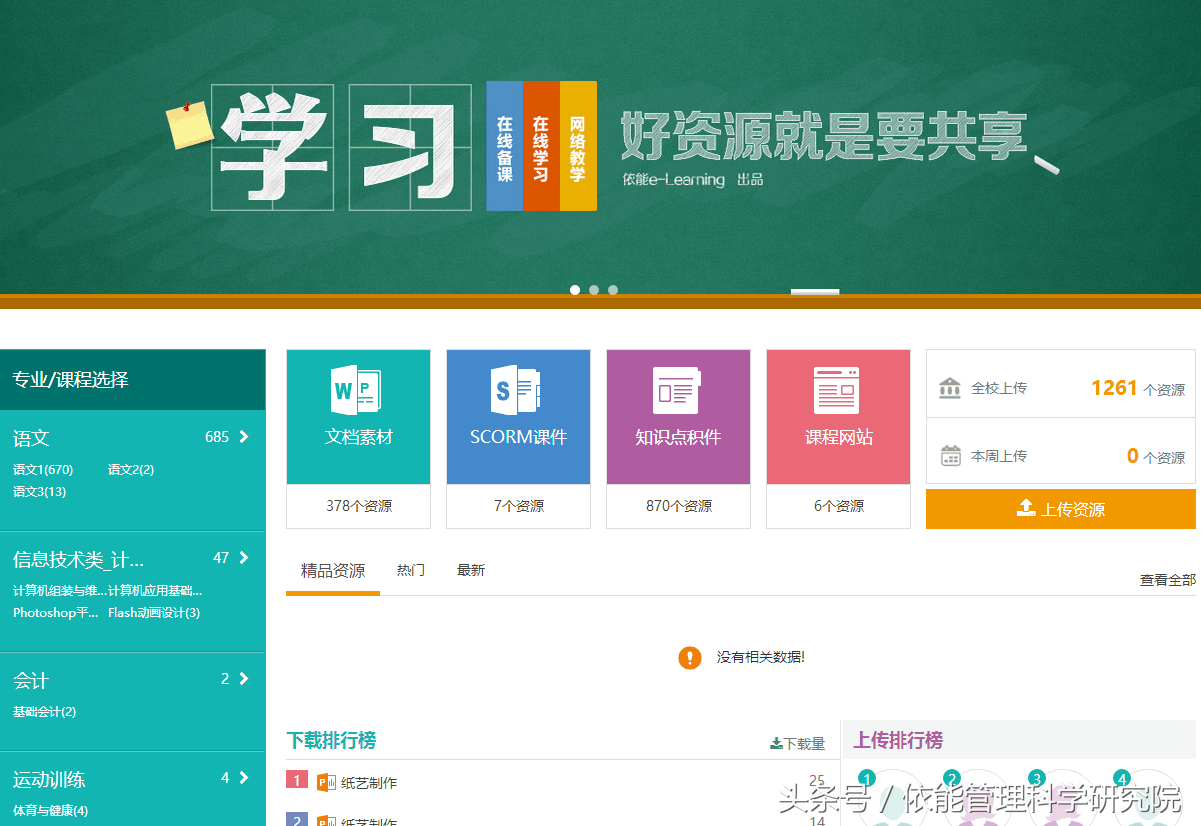
Task: Click the 课程网站 webpage icon
Action: (838, 392)
